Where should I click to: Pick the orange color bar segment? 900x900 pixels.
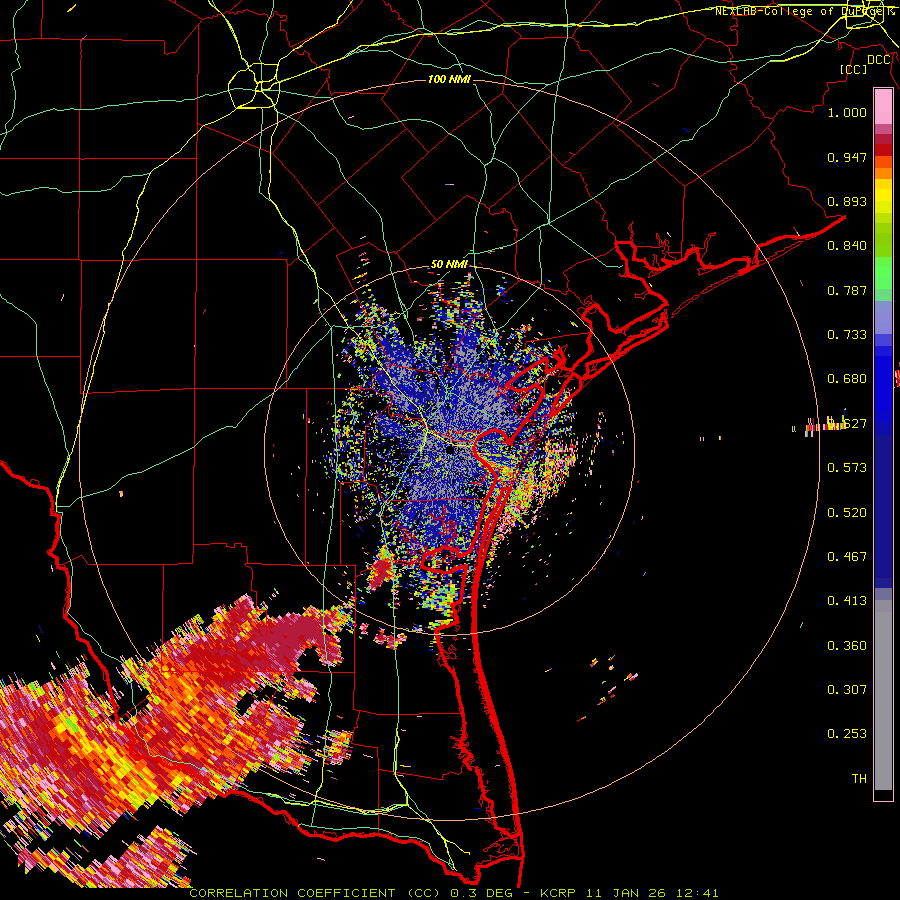pos(883,173)
